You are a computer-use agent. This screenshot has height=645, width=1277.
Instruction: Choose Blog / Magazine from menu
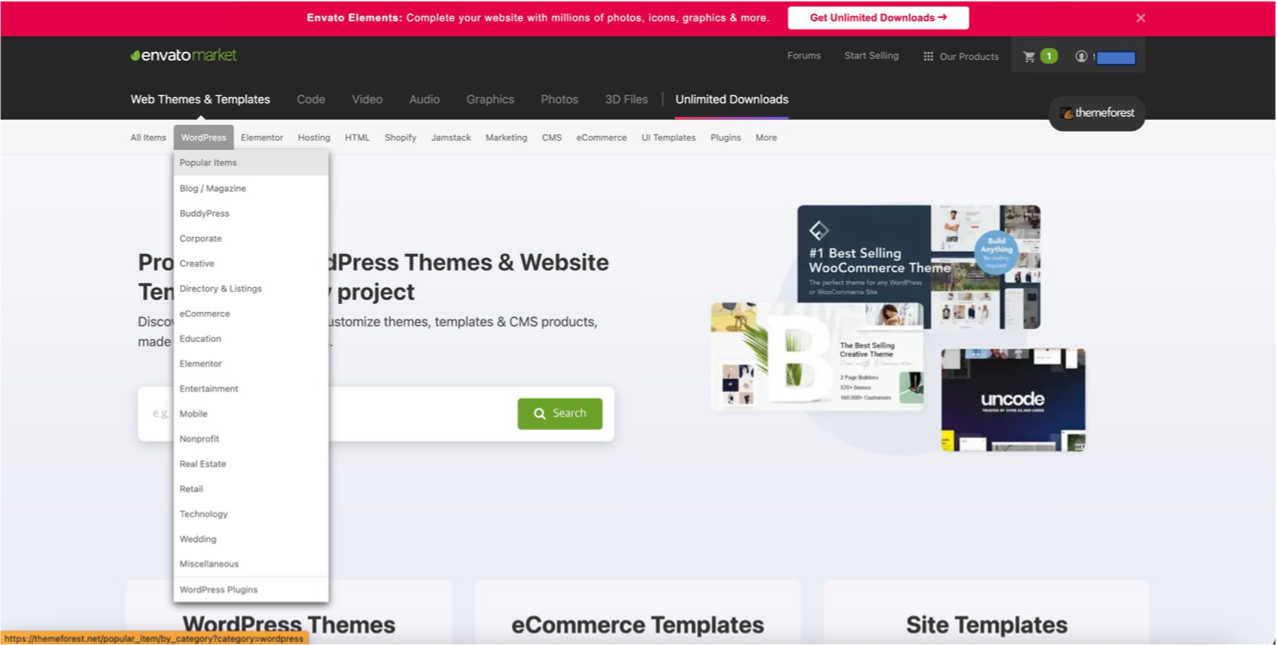point(251,188)
